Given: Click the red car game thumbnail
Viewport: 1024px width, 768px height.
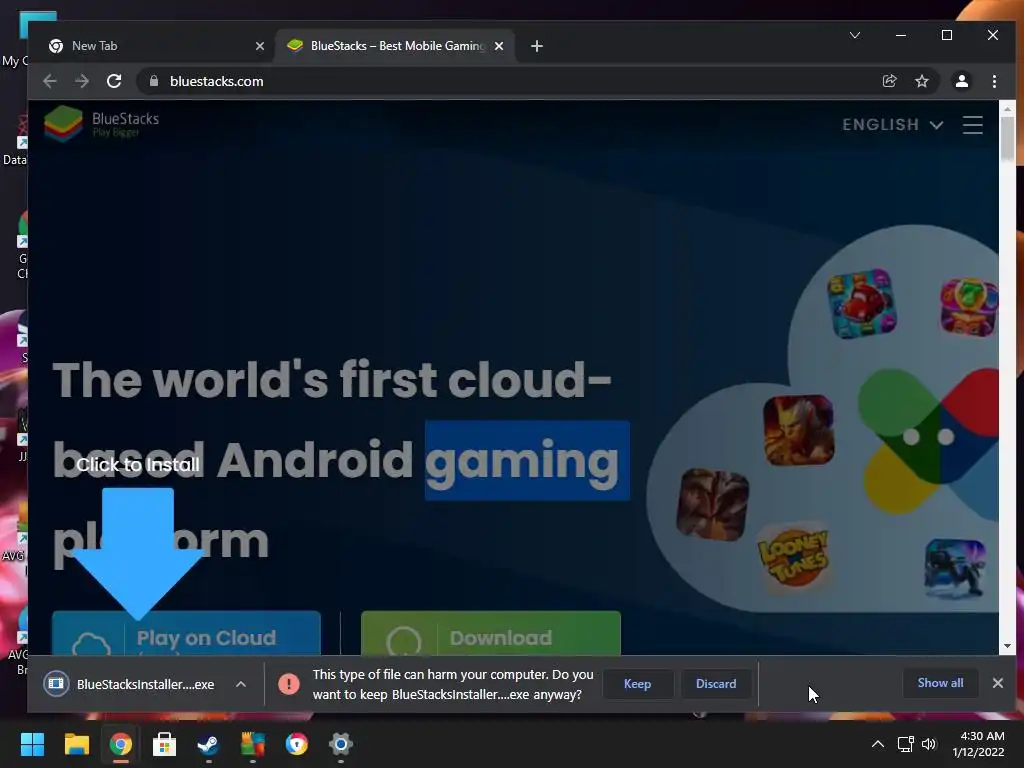Looking at the screenshot, I should (x=862, y=304).
